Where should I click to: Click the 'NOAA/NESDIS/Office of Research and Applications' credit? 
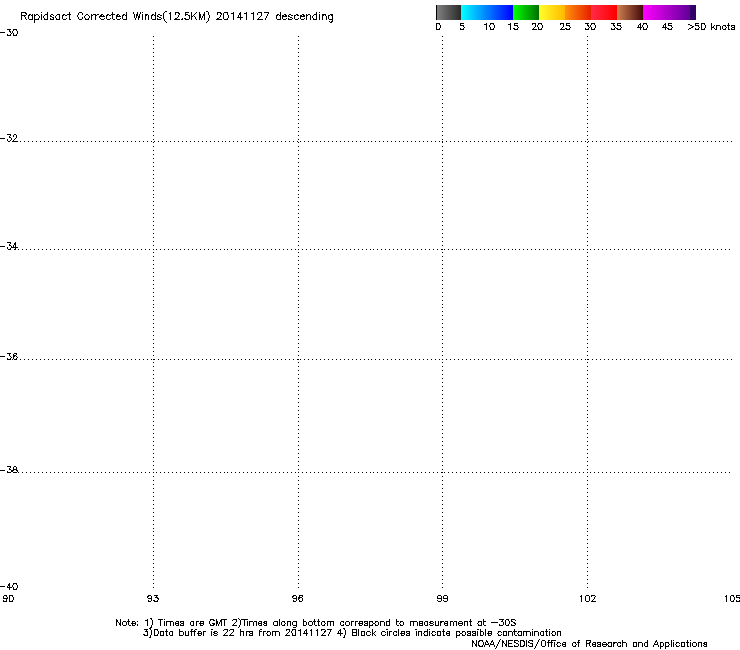(589, 644)
